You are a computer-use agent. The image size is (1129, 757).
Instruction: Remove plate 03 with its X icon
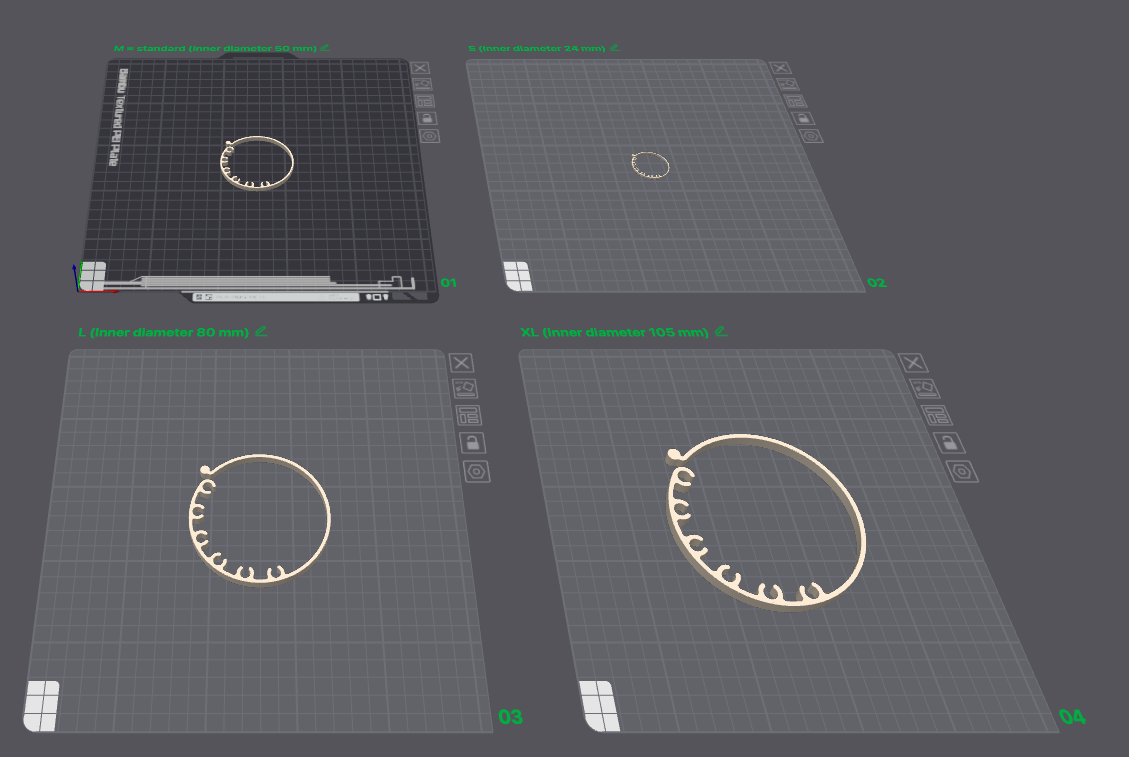[462, 362]
